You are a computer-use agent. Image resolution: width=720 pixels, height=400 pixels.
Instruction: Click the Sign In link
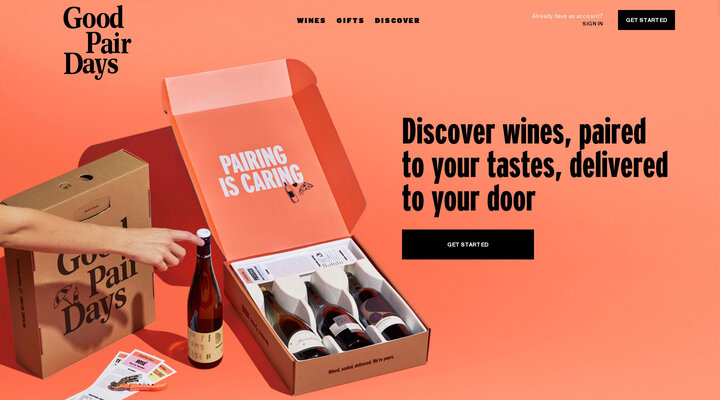coord(592,24)
